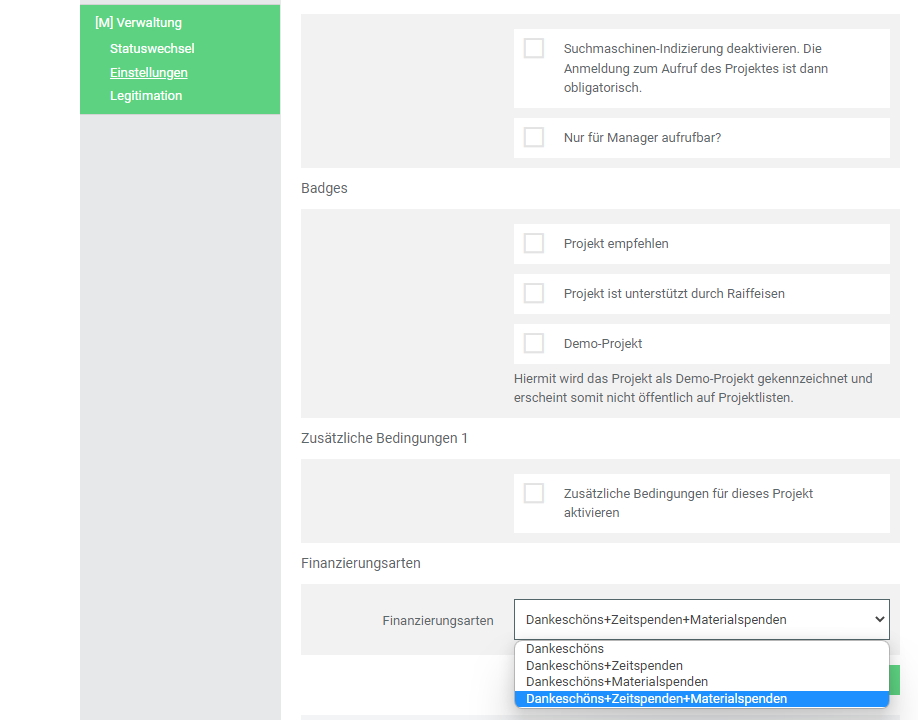Select Dankeschöns+Zeitspenden from the open list
The image size is (918, 720).
point(604,666)
